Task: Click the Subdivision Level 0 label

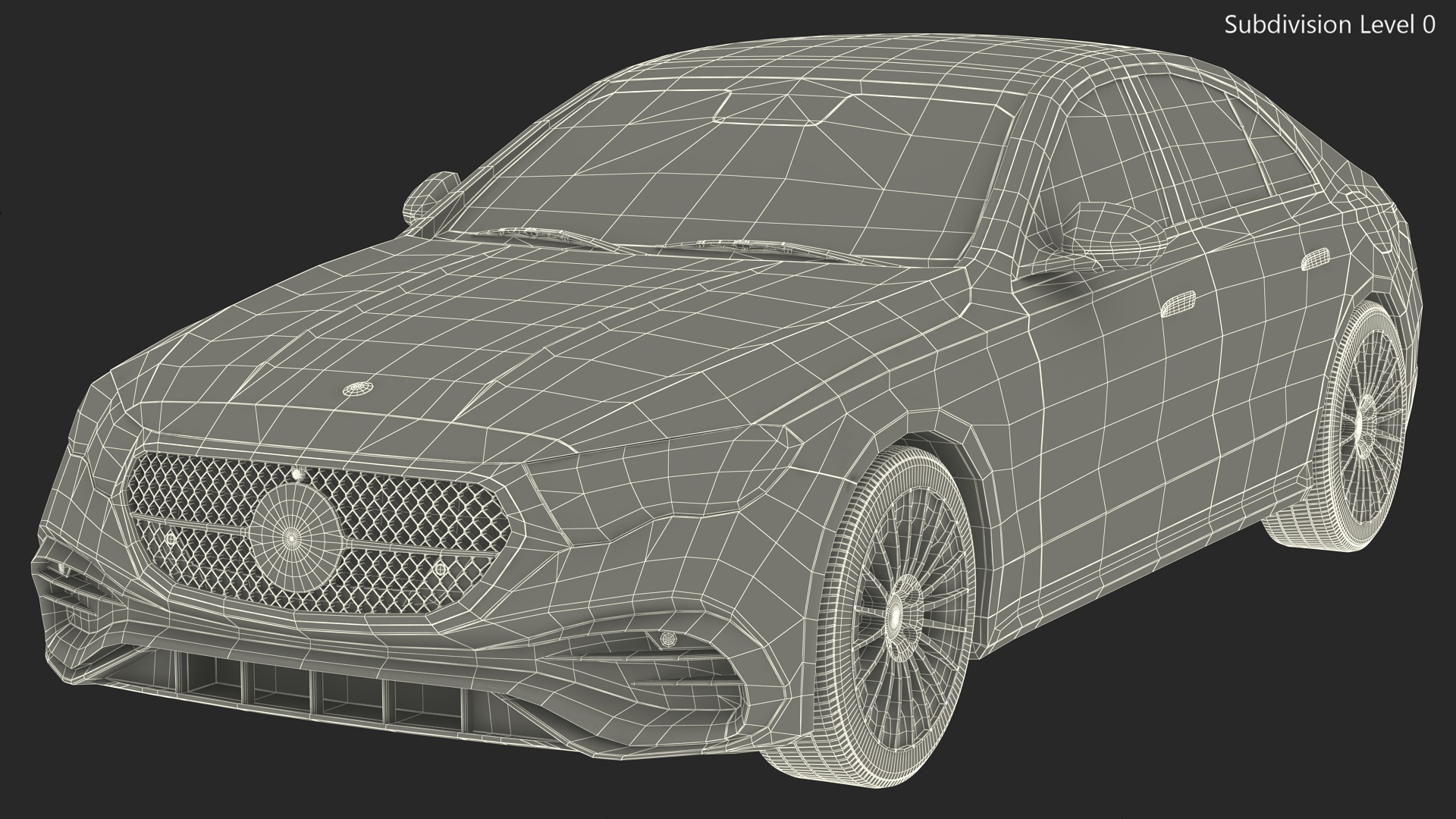Action: pos(1329,25)
